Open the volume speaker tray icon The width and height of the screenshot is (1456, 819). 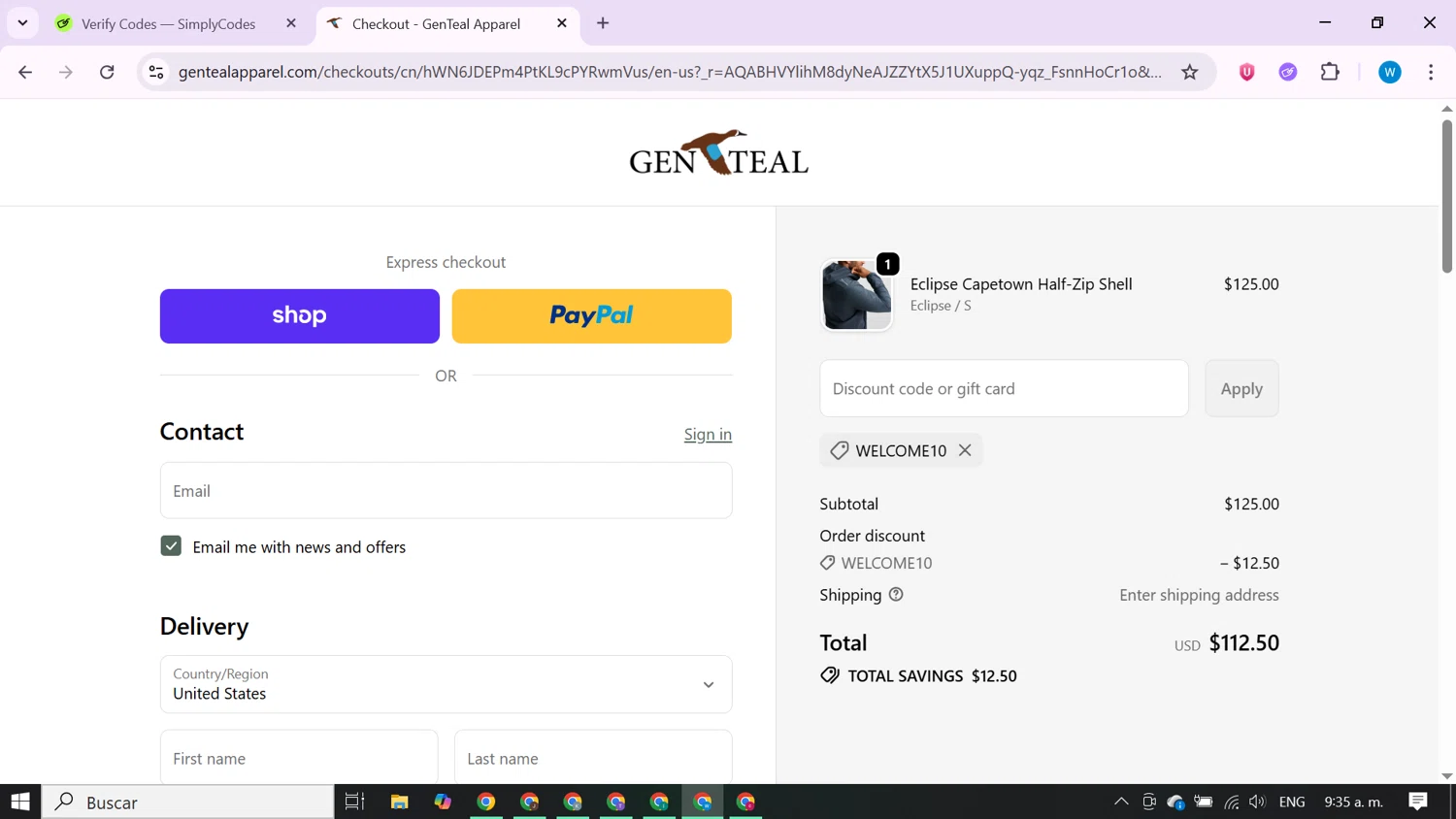(x=1258, y=802)
